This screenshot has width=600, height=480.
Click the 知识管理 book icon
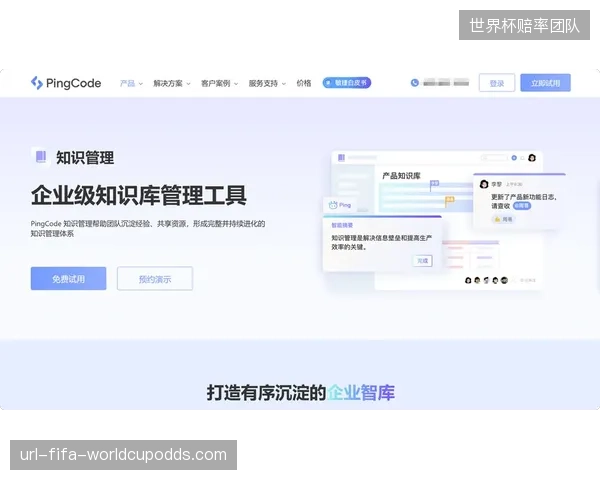click(41, 157)
